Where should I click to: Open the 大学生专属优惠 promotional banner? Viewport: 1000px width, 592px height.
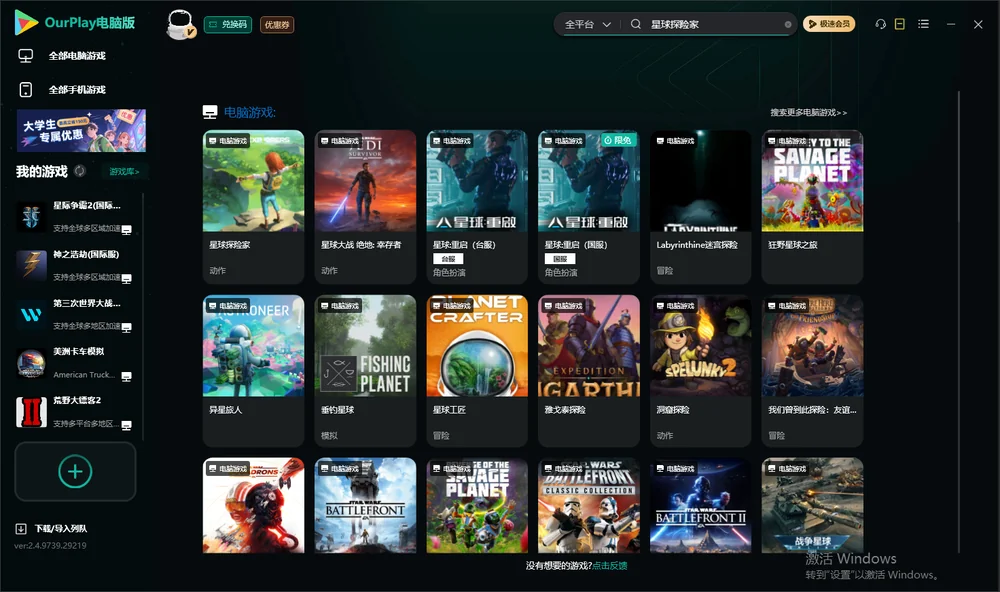pyautogui.click(x=82, y=131)
